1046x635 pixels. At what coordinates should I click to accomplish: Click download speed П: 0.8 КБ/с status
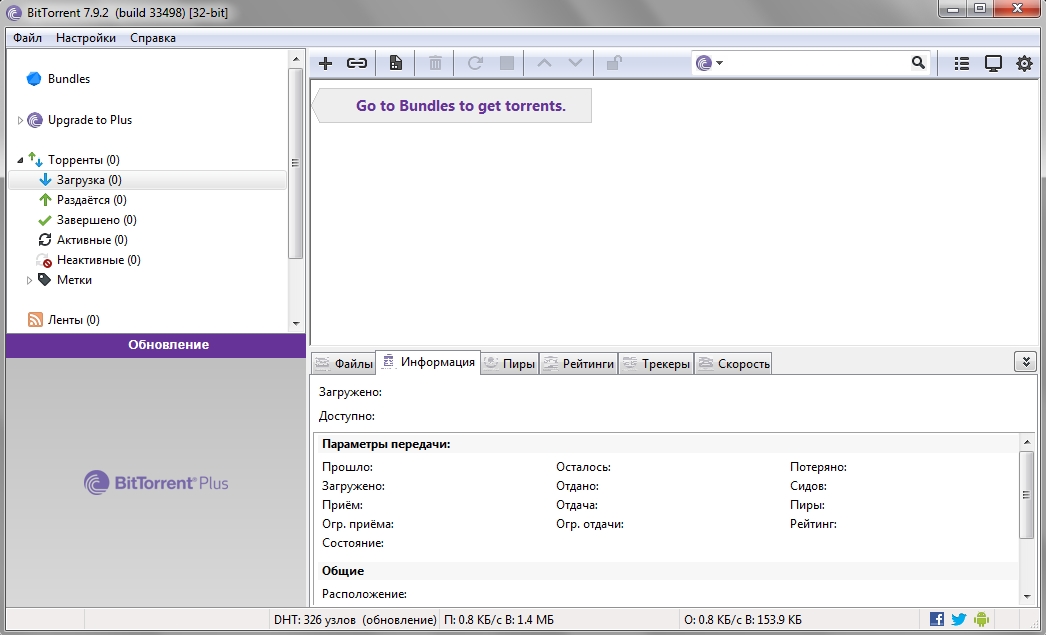point(499,620)
